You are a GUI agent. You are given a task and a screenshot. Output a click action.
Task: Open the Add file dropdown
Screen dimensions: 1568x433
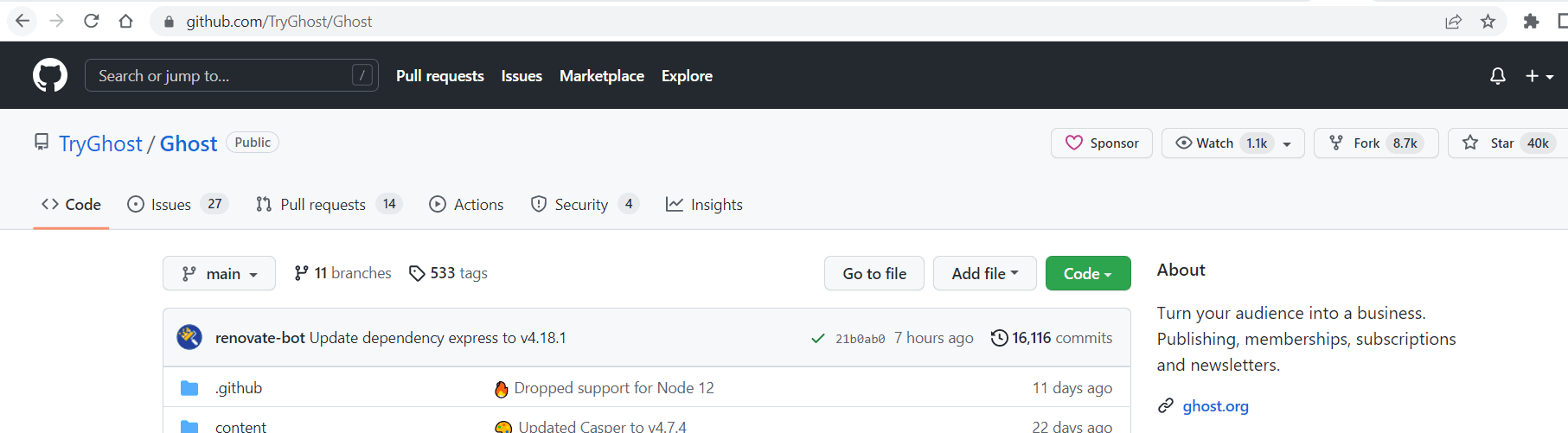984,274
